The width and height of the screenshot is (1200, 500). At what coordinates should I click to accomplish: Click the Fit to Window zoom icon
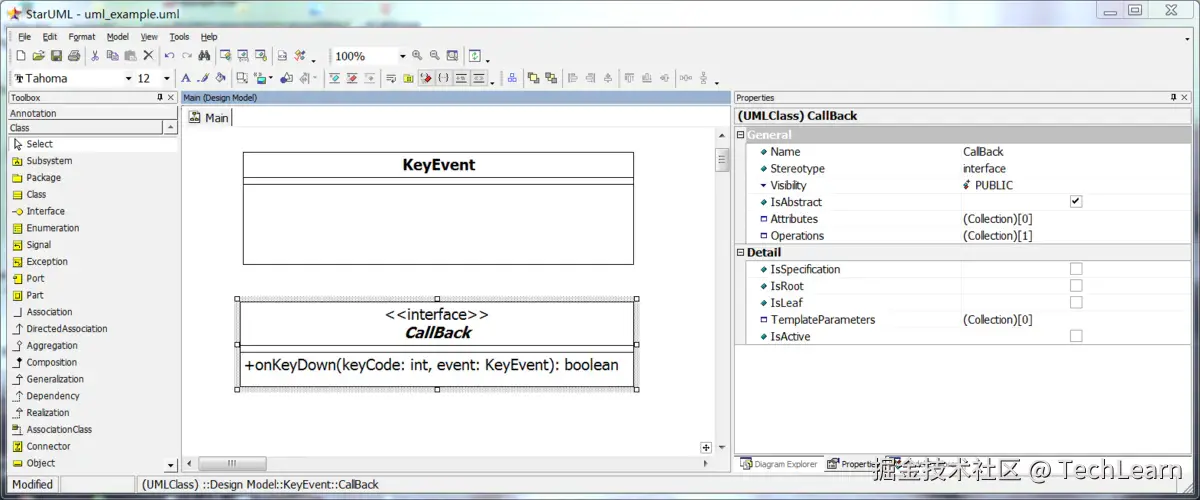452,56
